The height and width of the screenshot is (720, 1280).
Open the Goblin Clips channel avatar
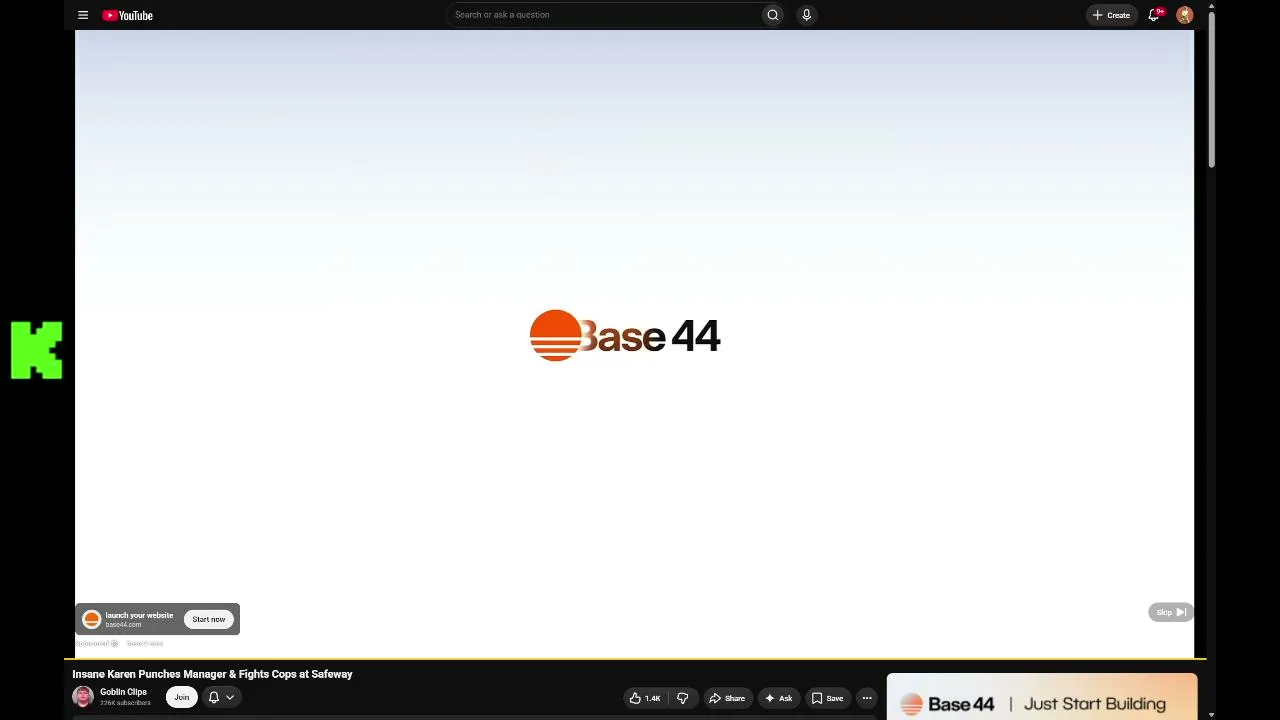(83, 697)
